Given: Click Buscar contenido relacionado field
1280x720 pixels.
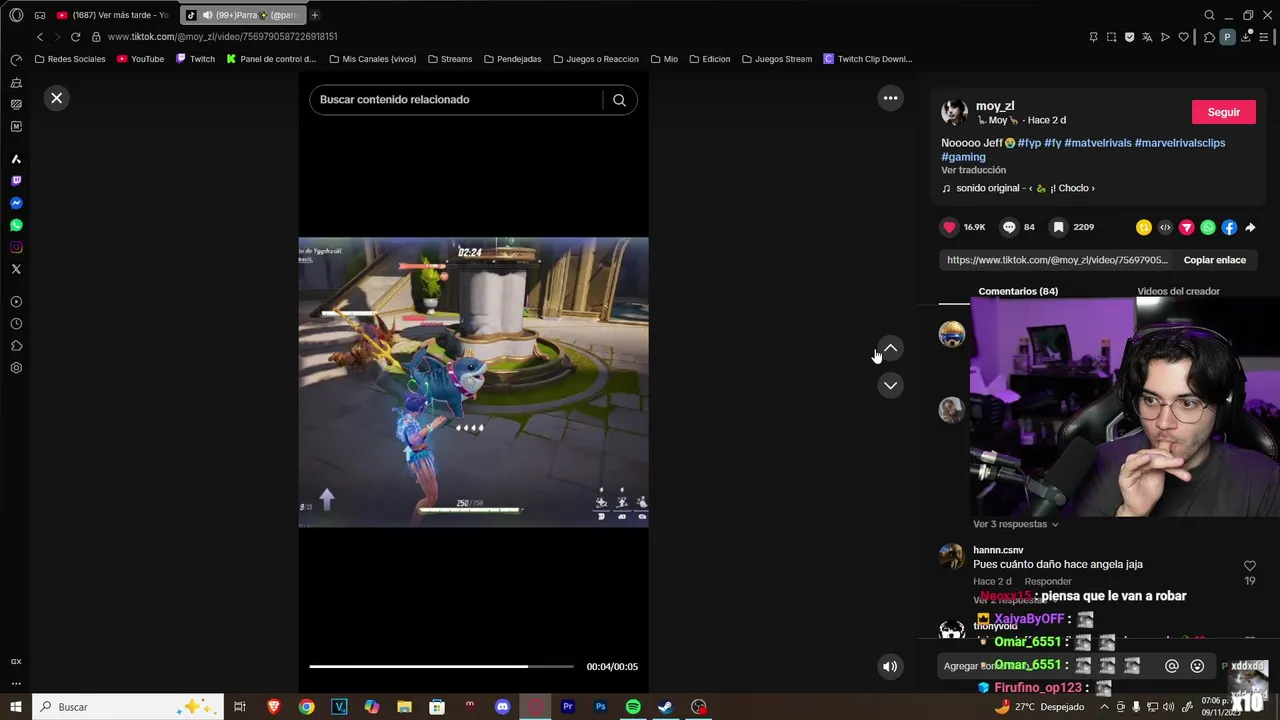Looking at the screenshot, I should [x=456, y=100].
